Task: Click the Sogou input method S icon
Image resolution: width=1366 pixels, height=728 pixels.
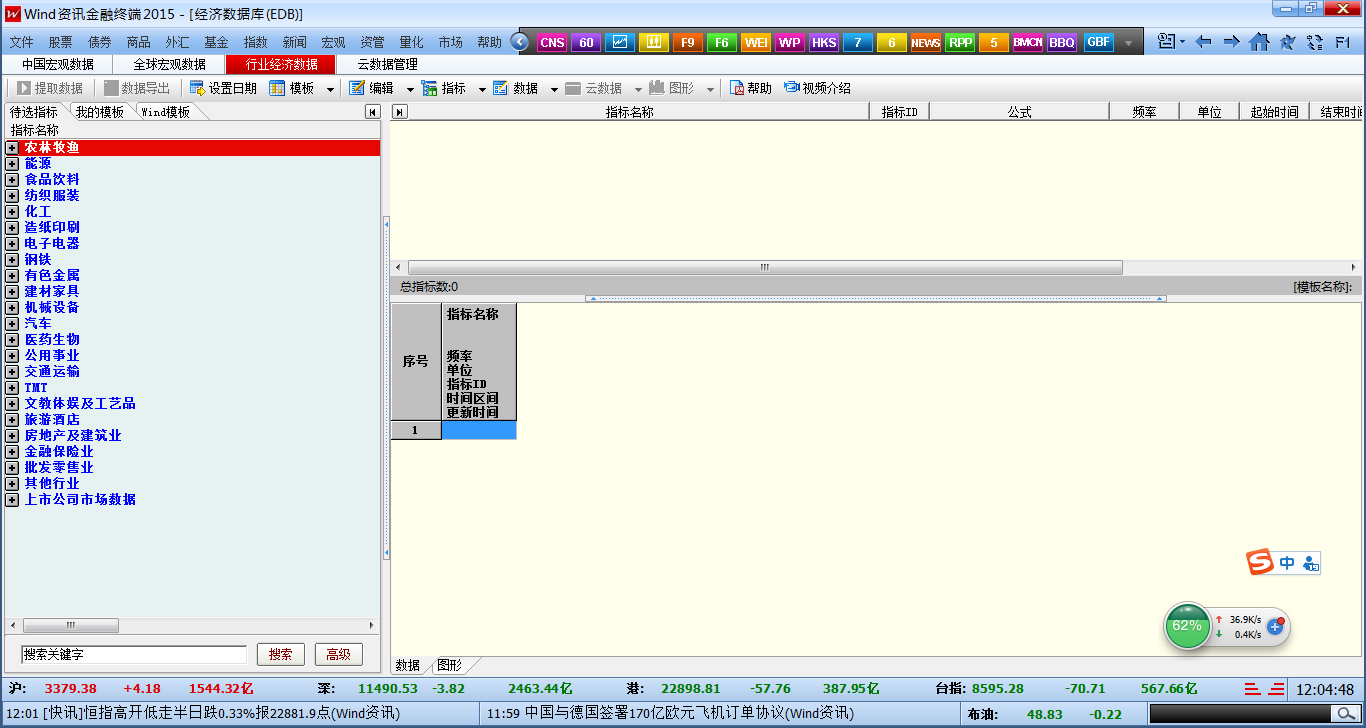Action: [x=1260, y=562]
